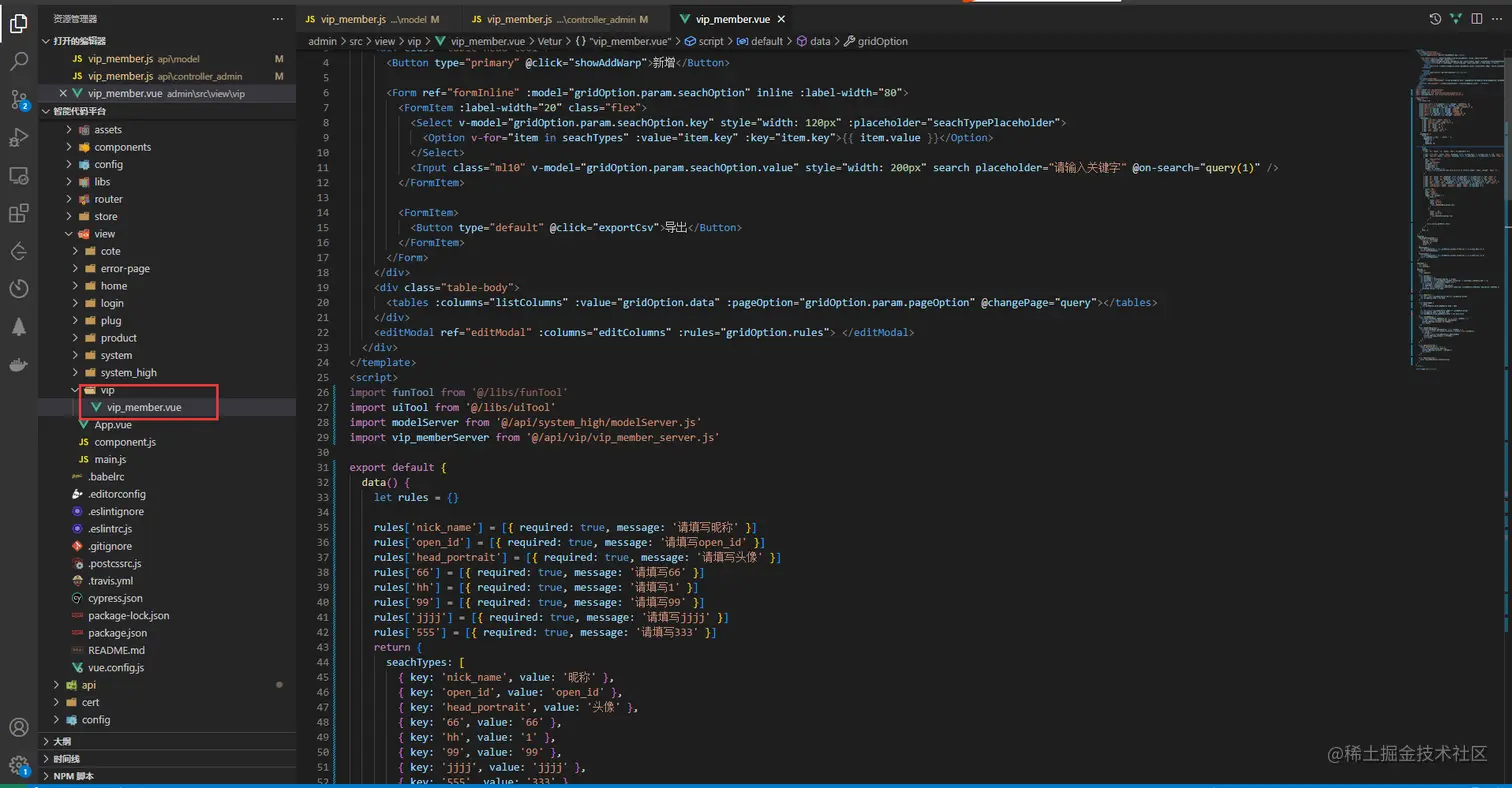The height and width of the screenshot is (788, 1512).
Task: Expand the 时间线 timeline section
Action: [166, 759]
